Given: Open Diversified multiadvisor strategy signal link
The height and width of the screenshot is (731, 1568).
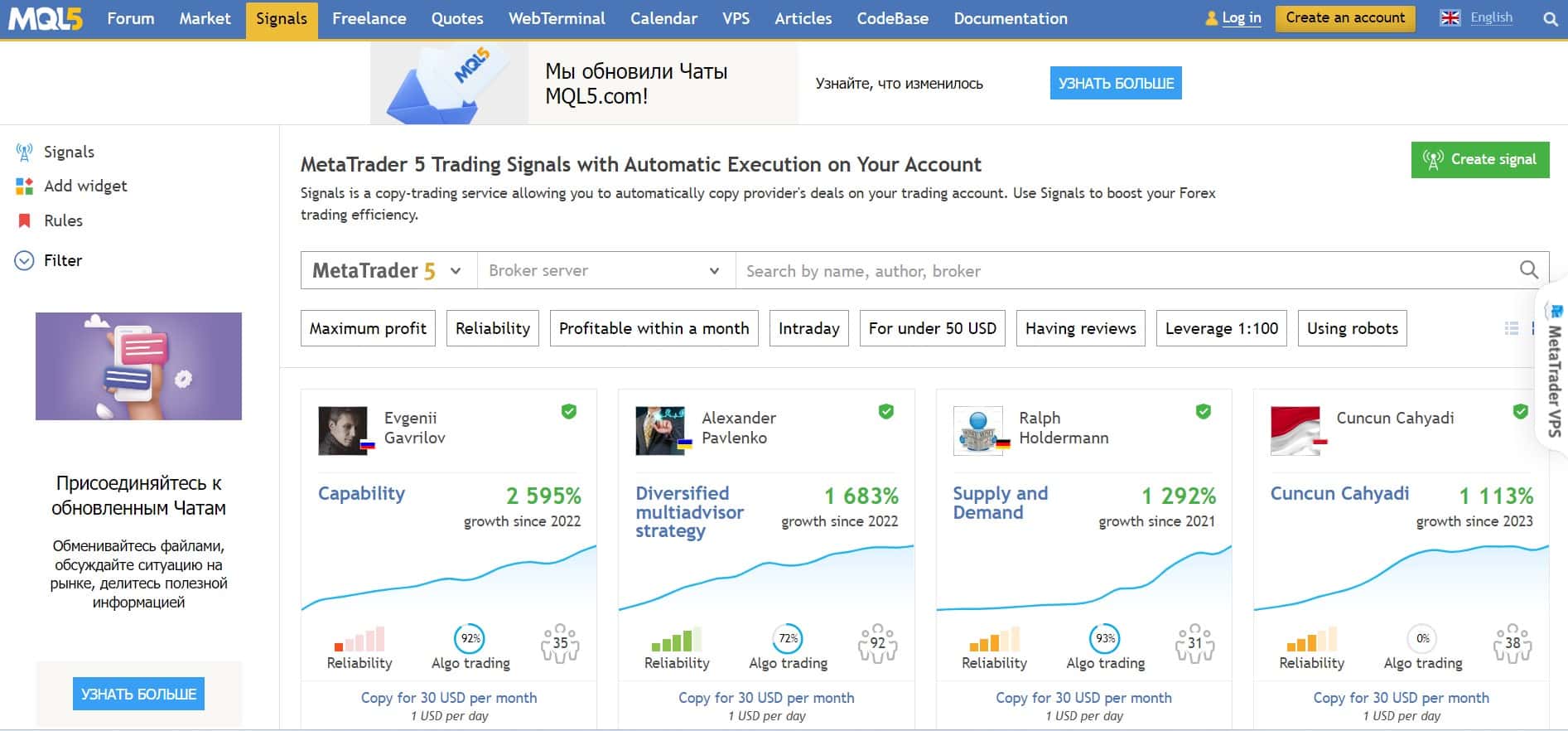Looking at the screenshot, I should click(689, 512).
